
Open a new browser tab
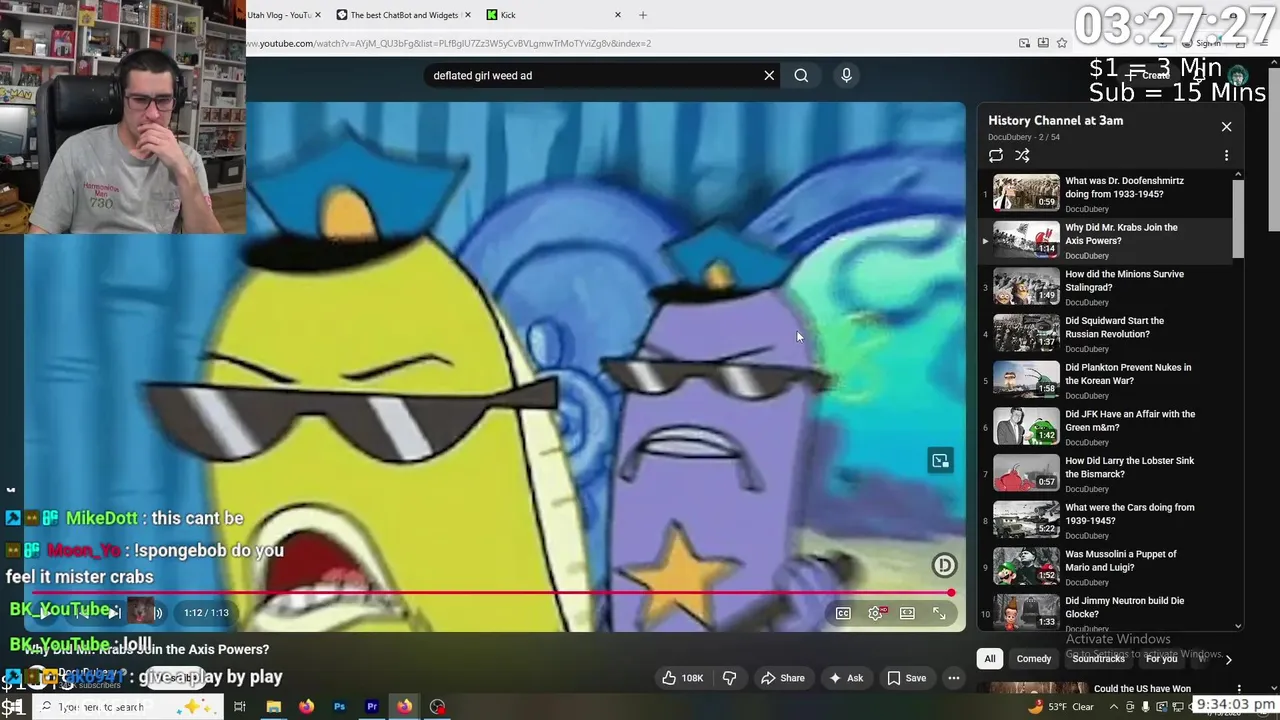643,15
